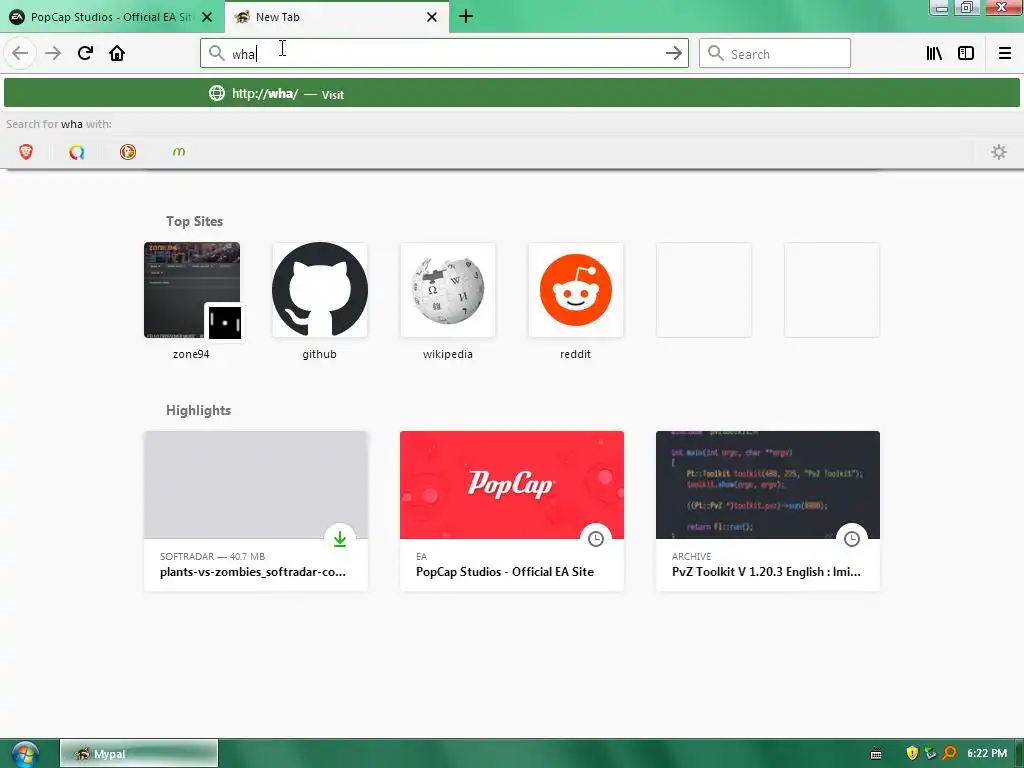Click the magnifier icon in the address bar
The height and width of the screenshot is (768, 1024).
click(216, 54)
